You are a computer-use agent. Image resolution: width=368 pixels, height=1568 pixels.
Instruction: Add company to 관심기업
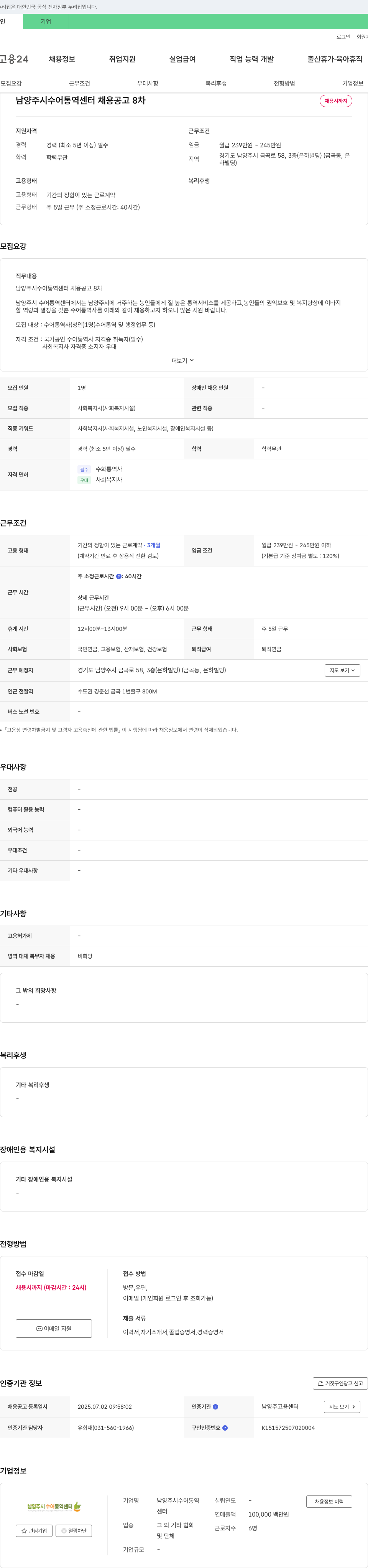[34, 1530]
